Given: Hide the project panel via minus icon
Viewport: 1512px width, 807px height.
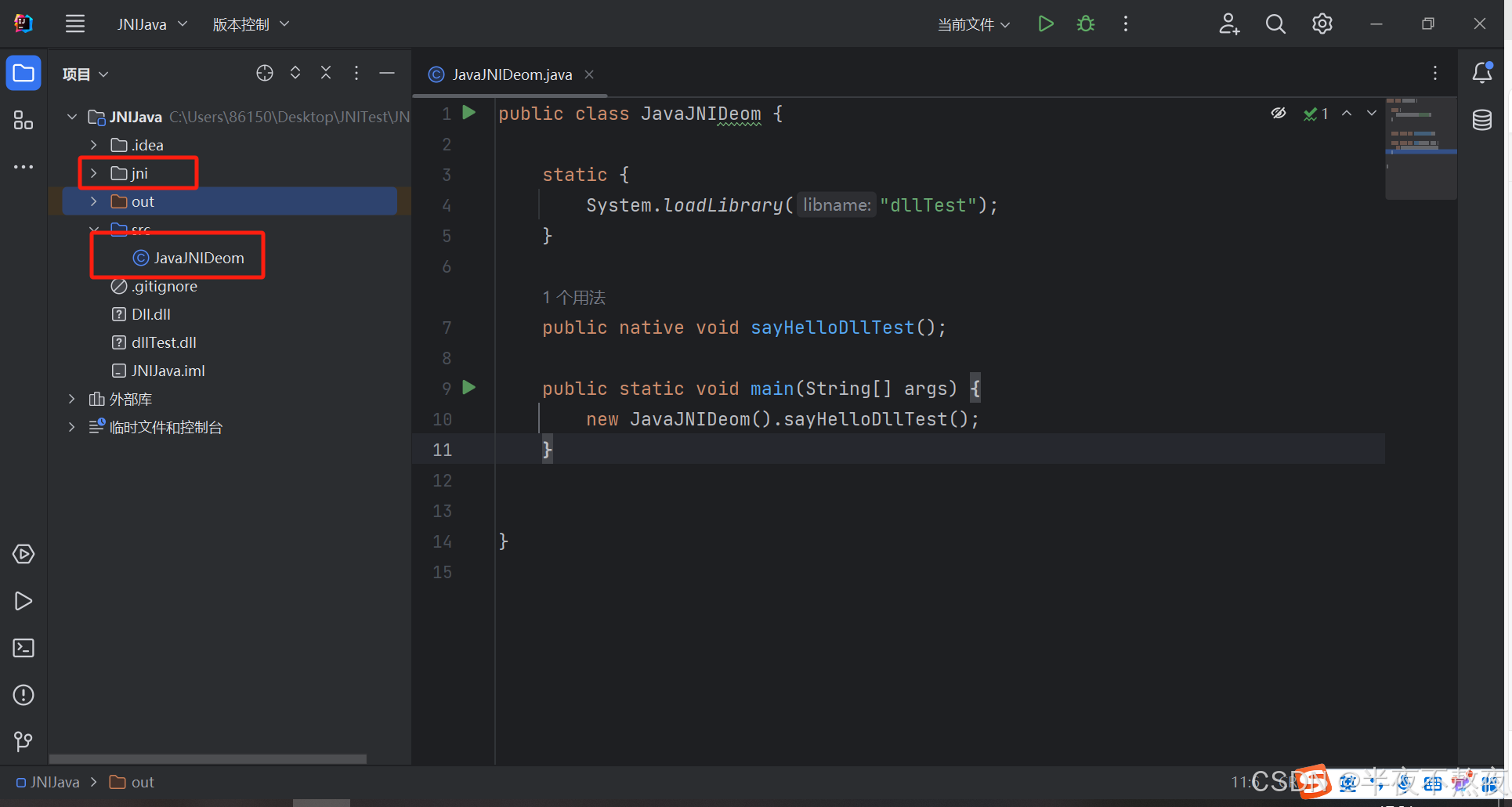Looking at the screenshot, I should coord(387,73).
